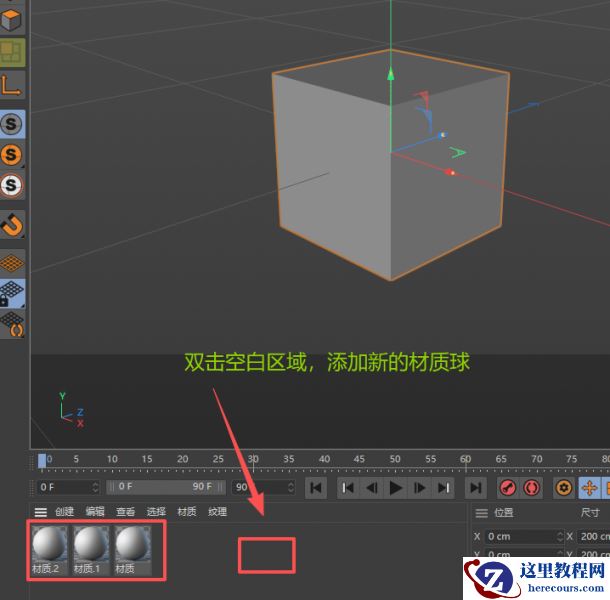Jump to frame 45 on the timeline ruler
This screenshot has height=600, width=610.
(x=359, y=460)
